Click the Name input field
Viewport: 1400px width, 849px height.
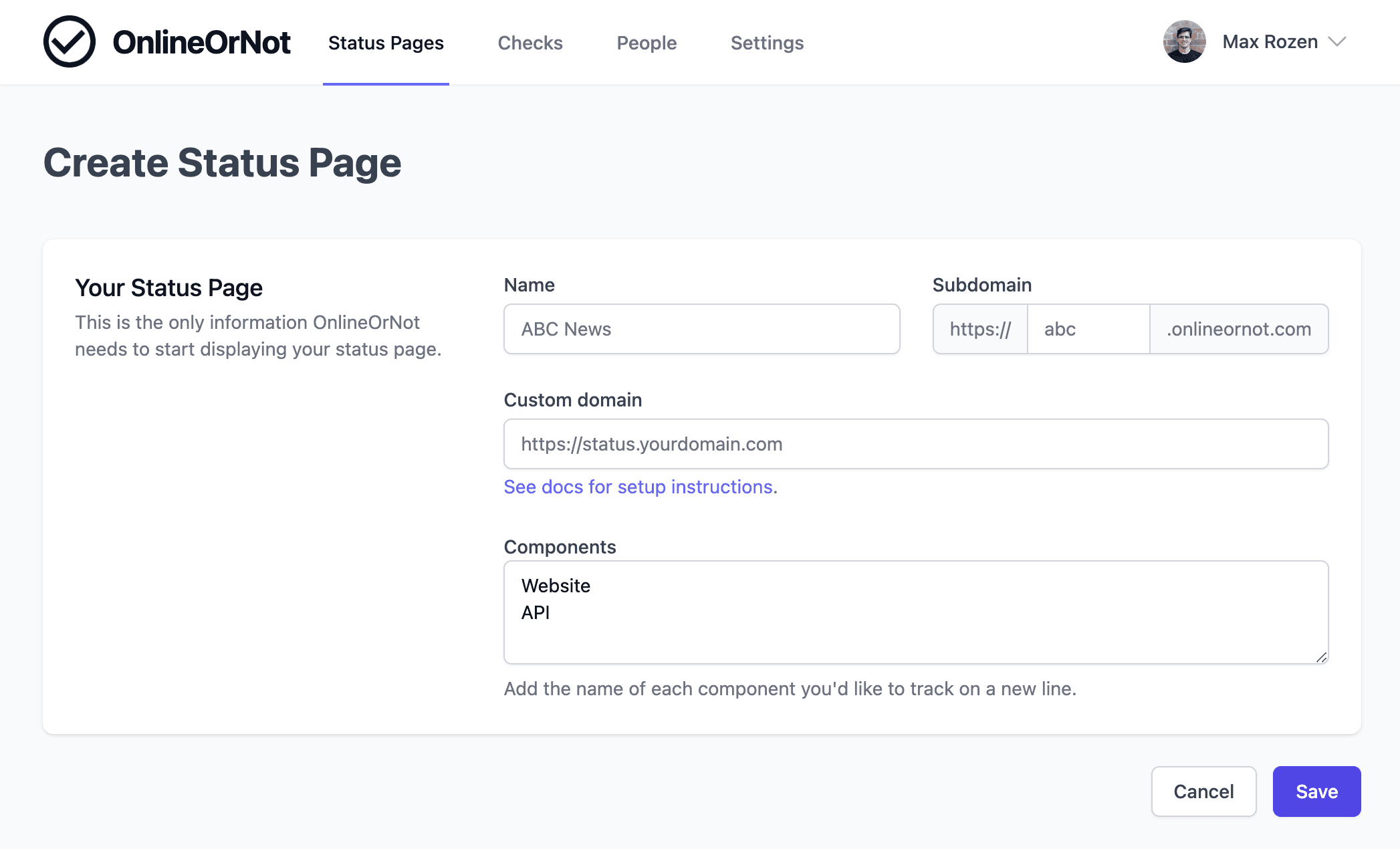(x=701, y=329)
